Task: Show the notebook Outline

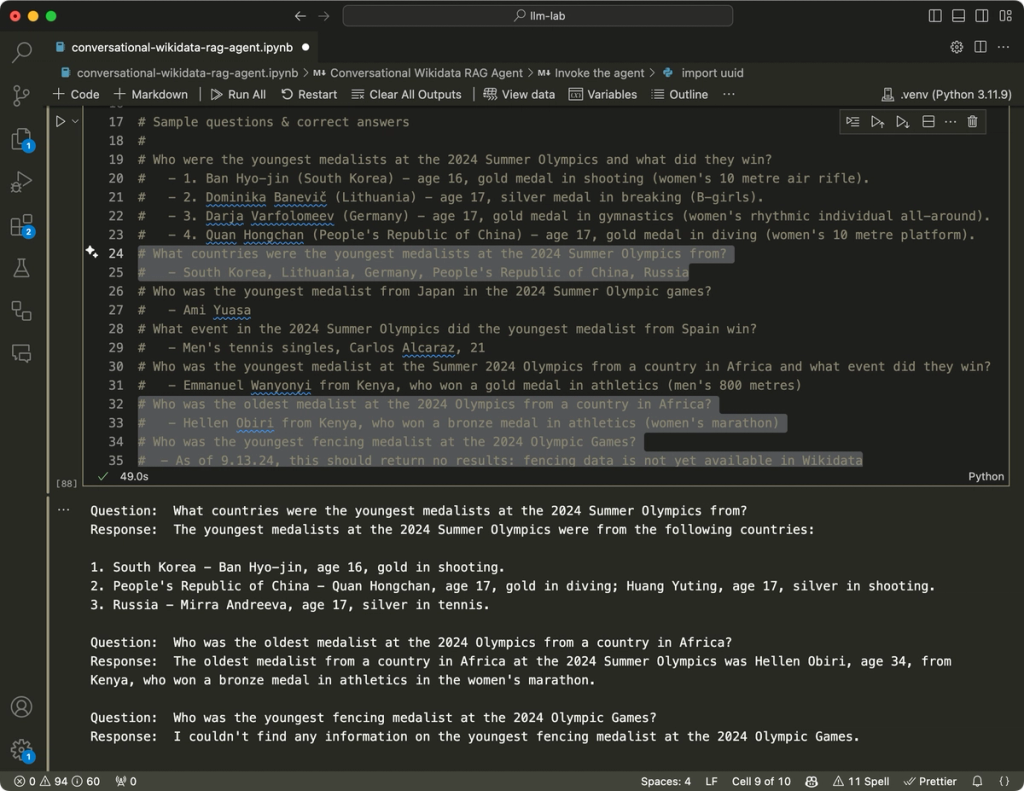Action: [679, 95]
